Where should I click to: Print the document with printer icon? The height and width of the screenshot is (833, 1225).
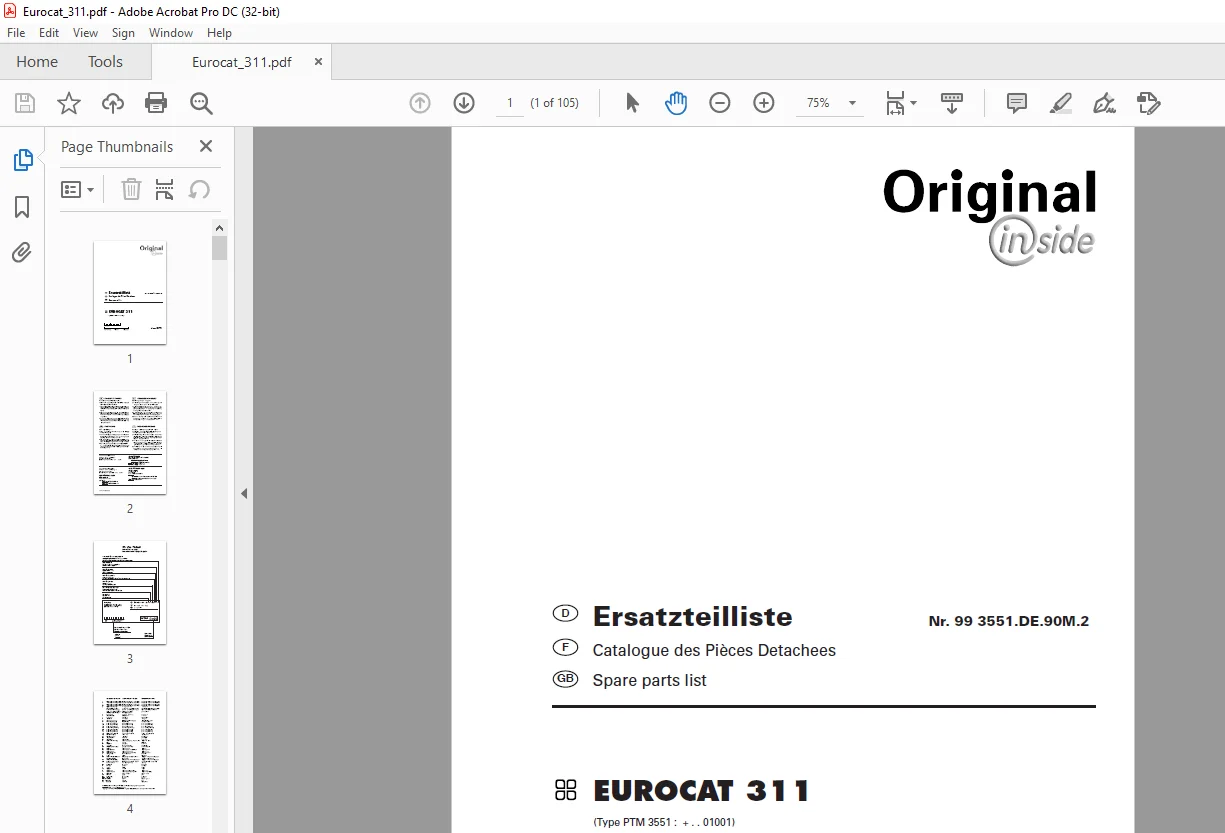156,103
